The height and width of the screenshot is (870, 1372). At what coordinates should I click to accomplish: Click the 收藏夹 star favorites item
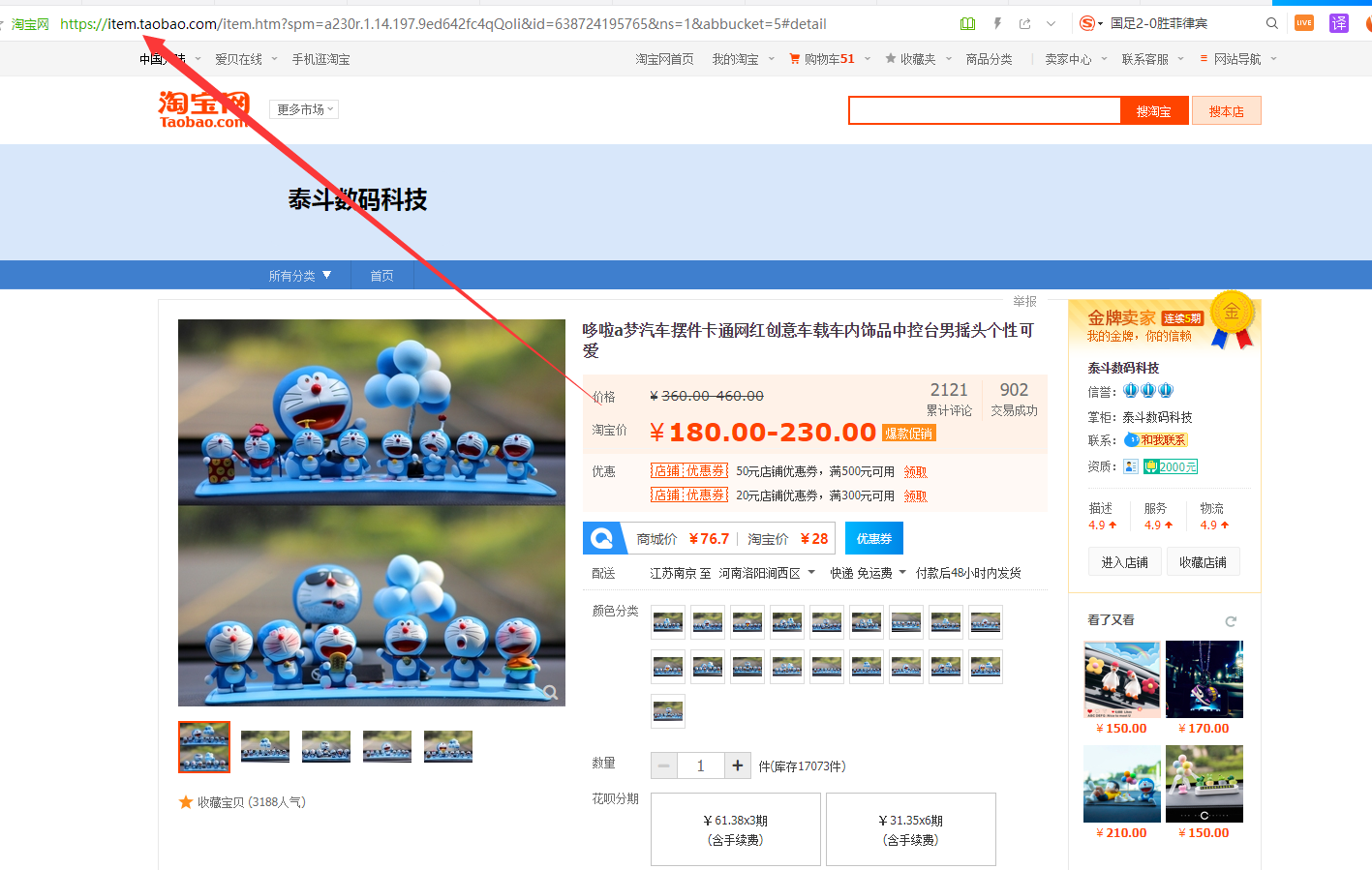coord(910,59)
